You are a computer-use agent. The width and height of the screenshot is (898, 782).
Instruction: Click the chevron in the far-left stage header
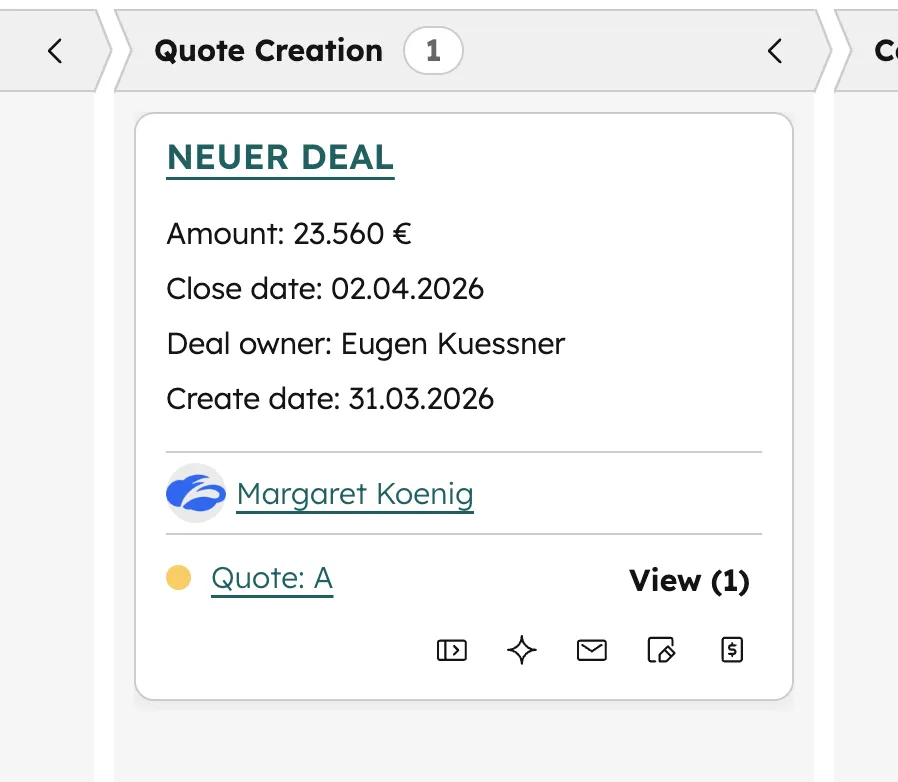pyautogui.click(x=55, y=50)
